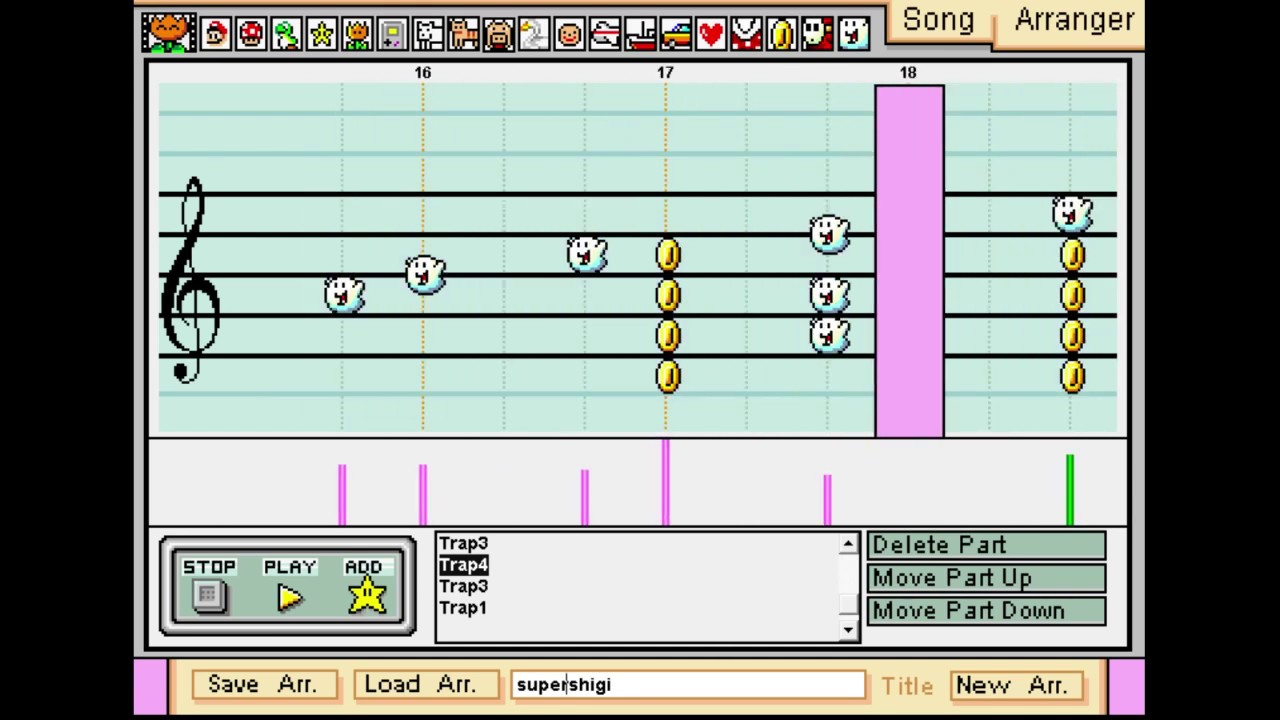
Task: Click the measure 17 marker number
Action: click(665, 73)
